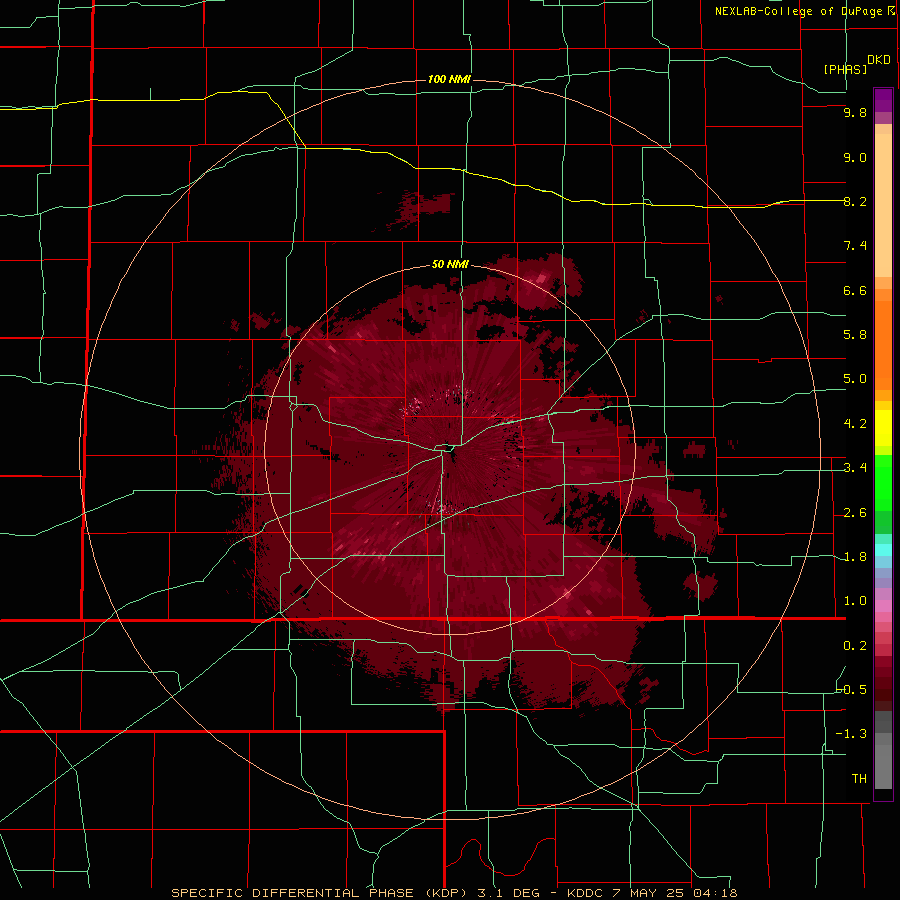This screenshot has height=900, width=900.
Task: Select the 9.0 value on the scale
Action: click(855, 157)
